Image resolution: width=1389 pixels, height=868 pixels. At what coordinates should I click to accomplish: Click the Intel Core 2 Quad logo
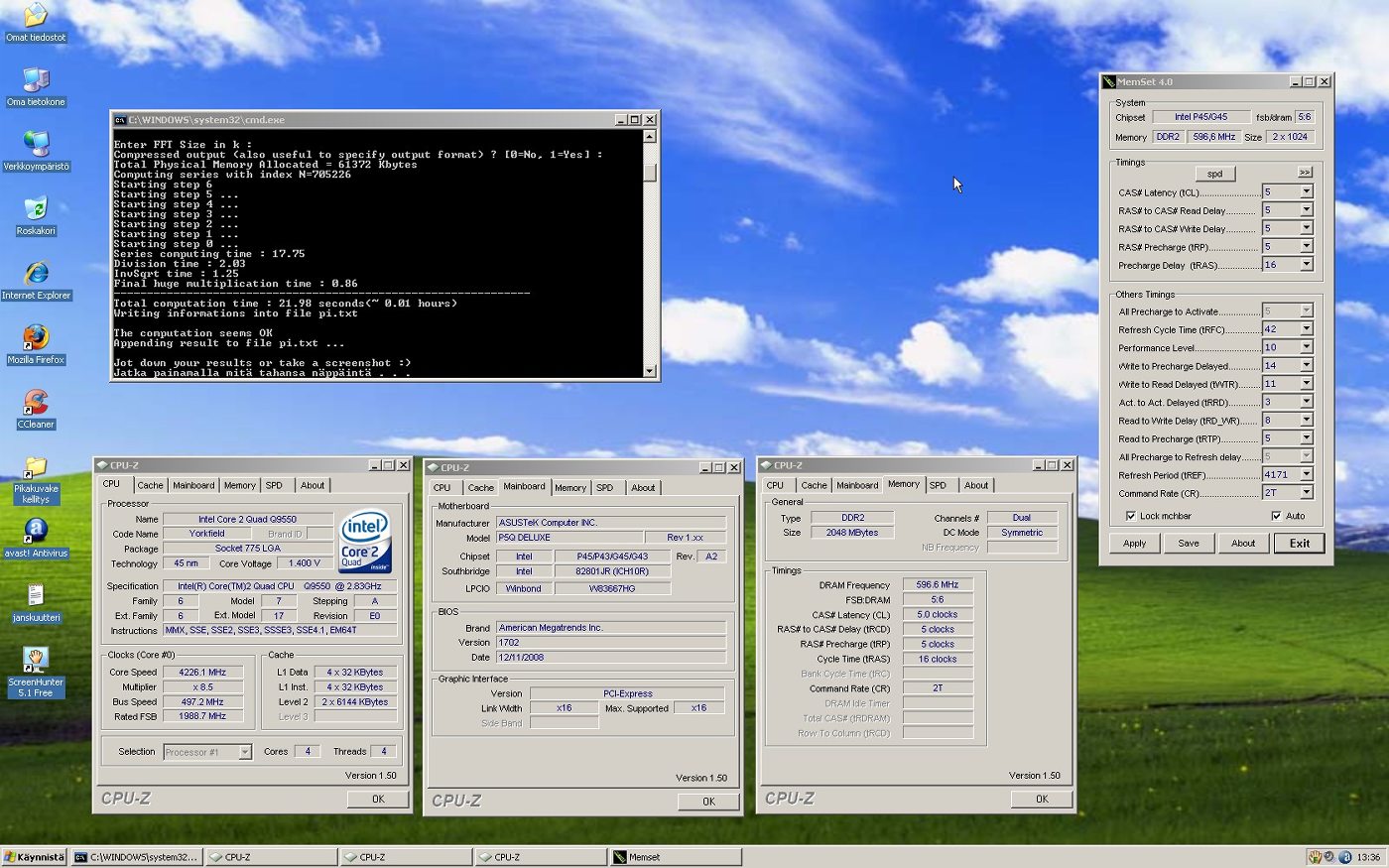coord(365,542)
